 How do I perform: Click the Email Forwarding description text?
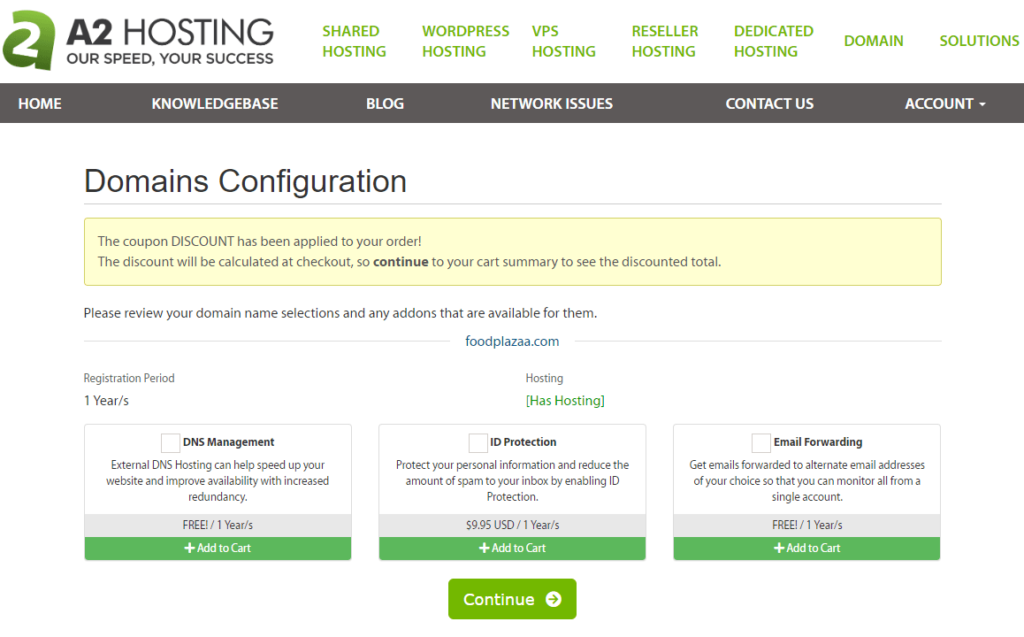coord(807,481)
